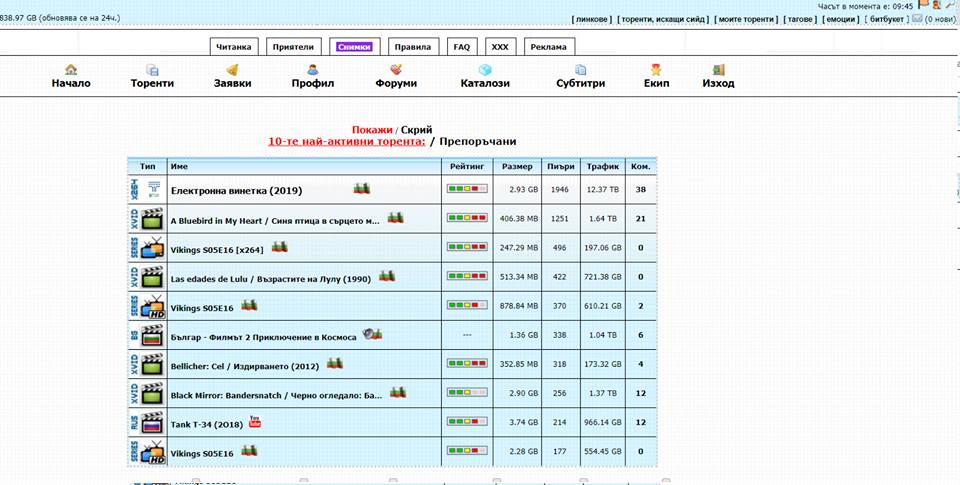
Task: Click Покажи to show the torrent list
Action: (x=372, y=130)
